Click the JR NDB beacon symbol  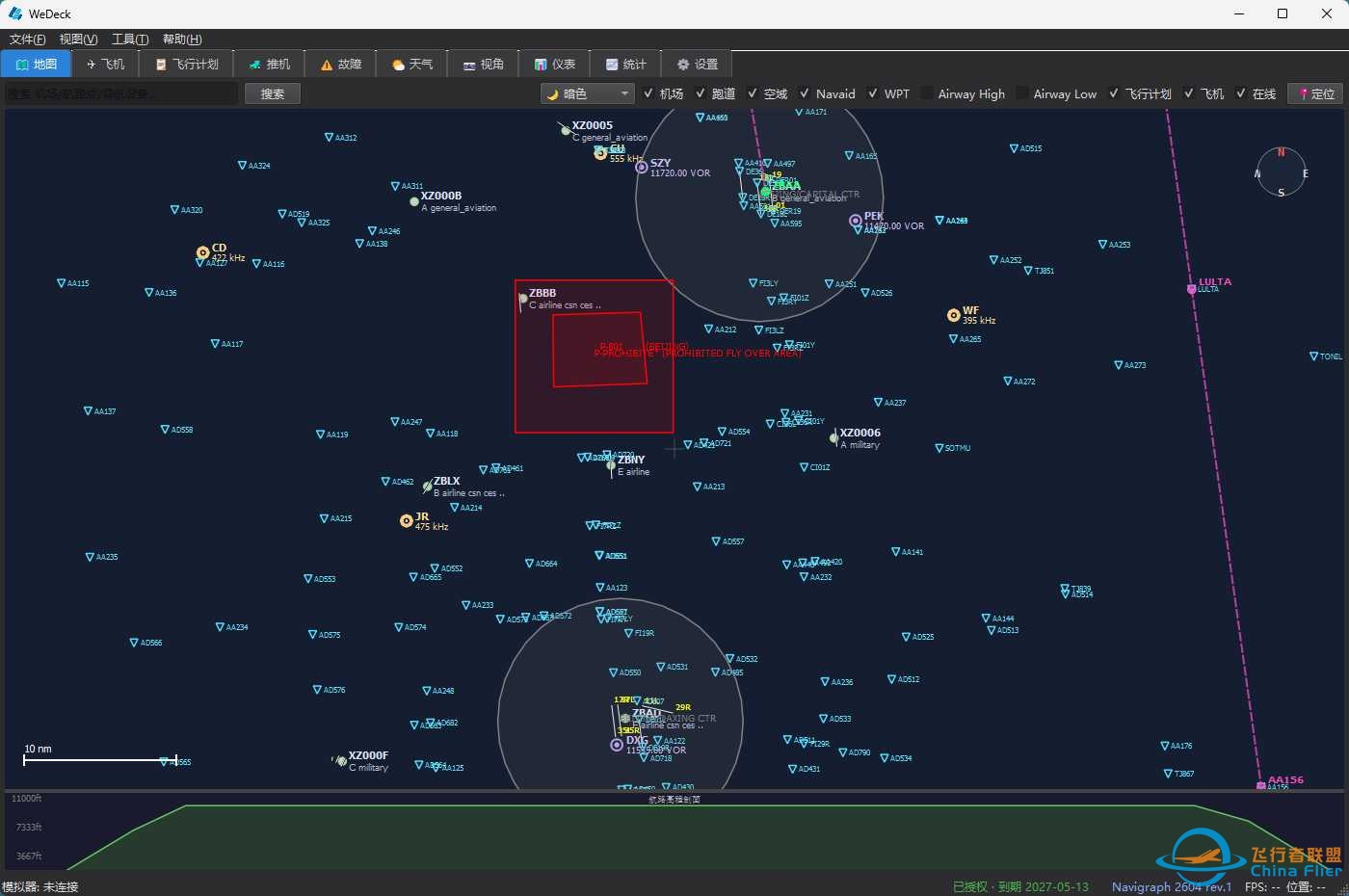pos(406,520)
